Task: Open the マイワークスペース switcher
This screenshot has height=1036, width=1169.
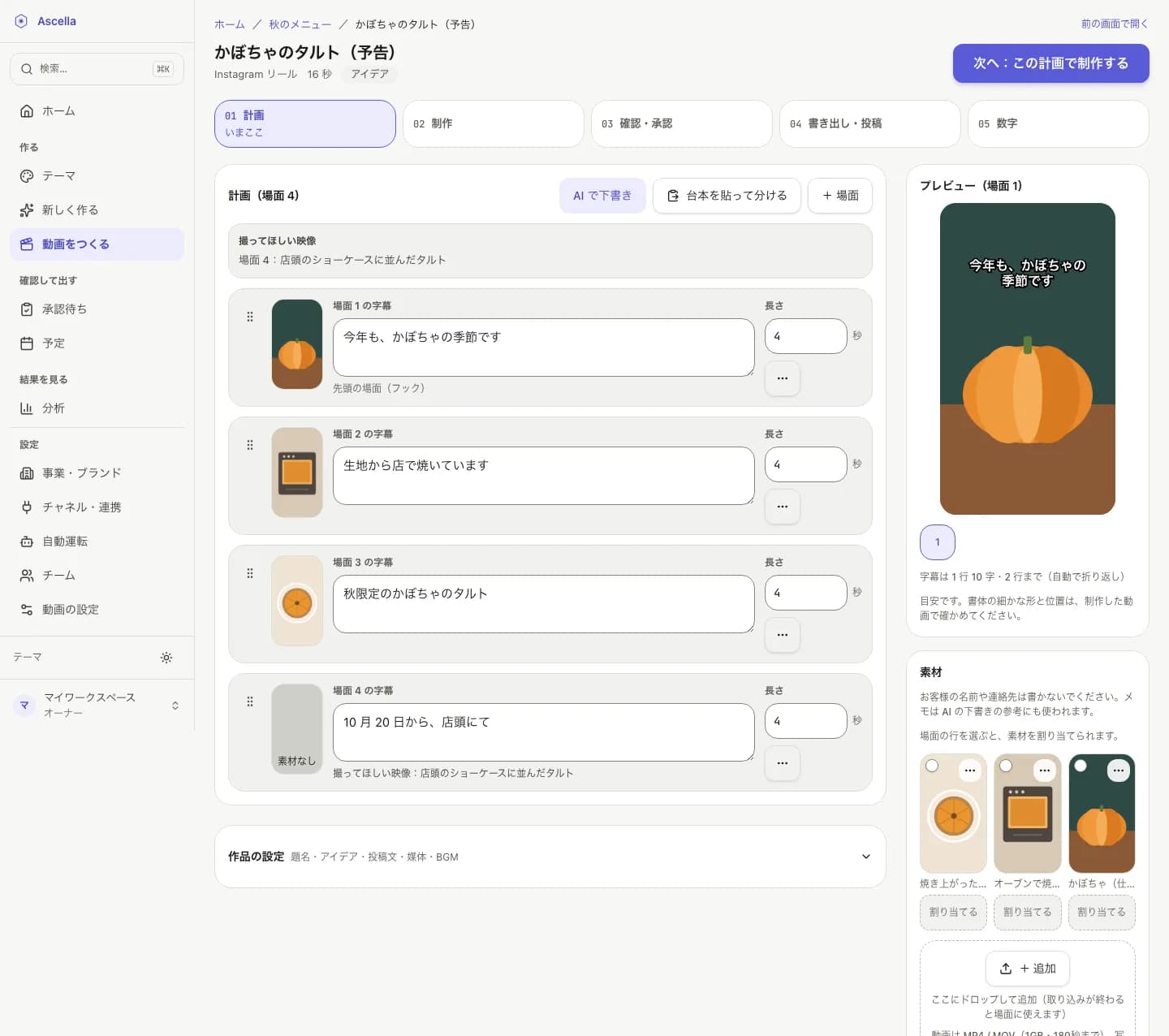Action: (97, 705)
